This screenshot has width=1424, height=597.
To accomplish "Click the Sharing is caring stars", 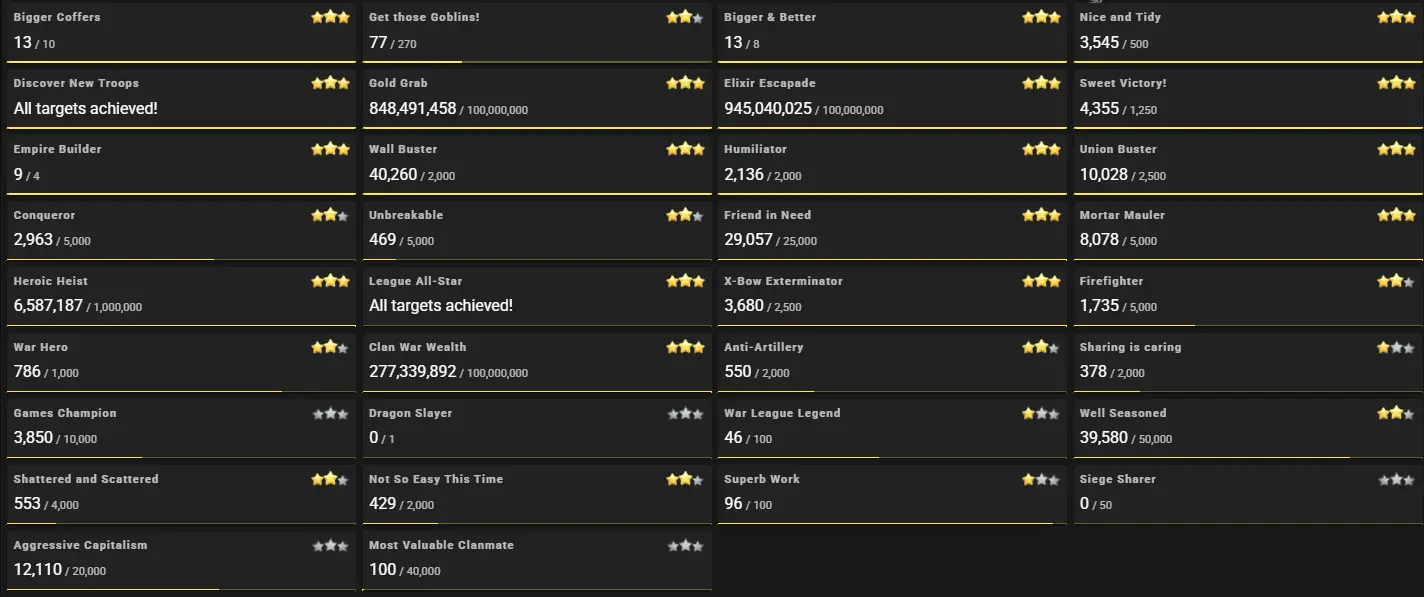I will pyautogui.click(x=1396, y=347).
